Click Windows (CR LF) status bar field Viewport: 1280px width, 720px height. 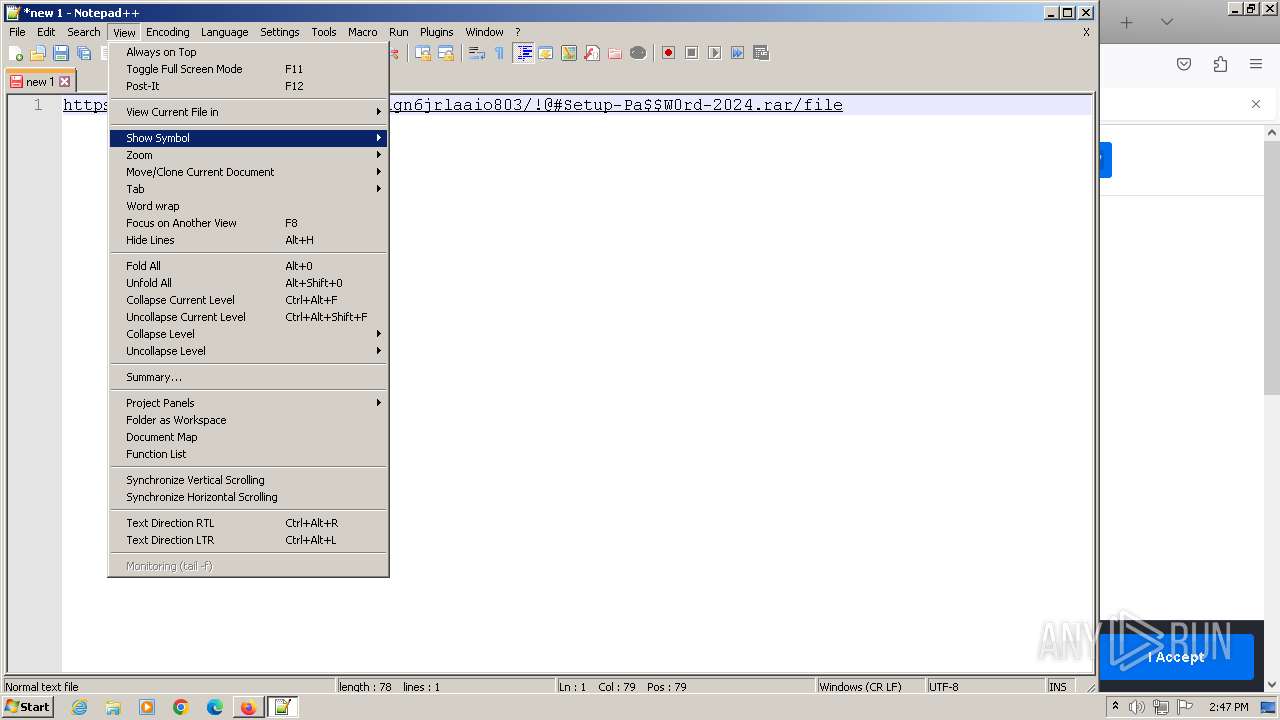(x=869, y=687)
